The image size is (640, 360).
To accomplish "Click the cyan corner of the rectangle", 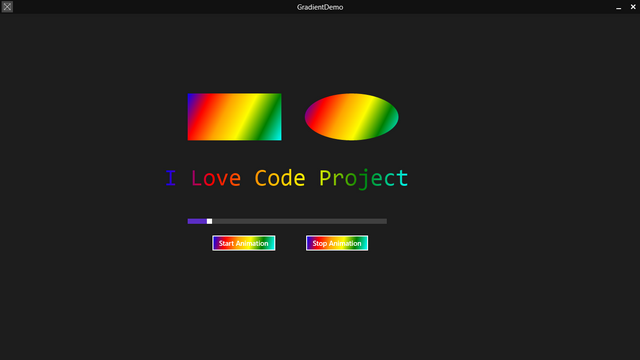I will click(276, 136).
